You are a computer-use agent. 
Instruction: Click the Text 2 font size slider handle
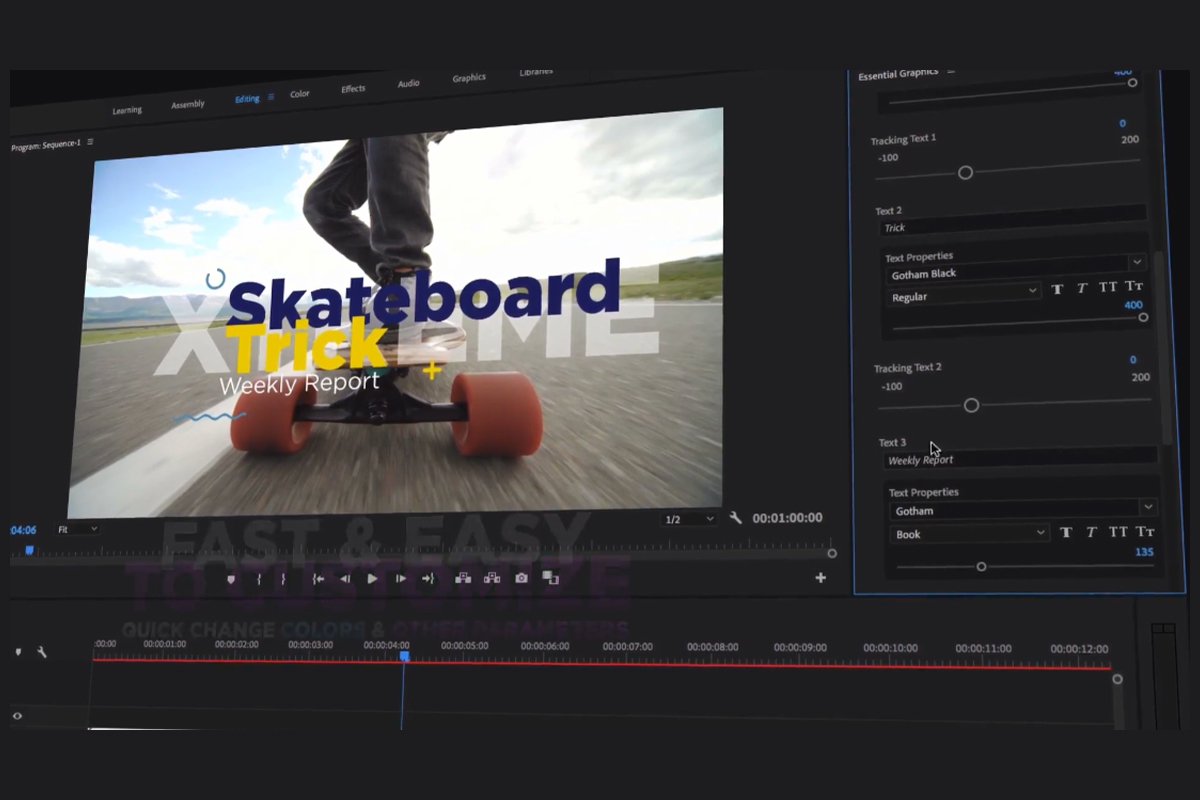click(x=1143, y=317)
